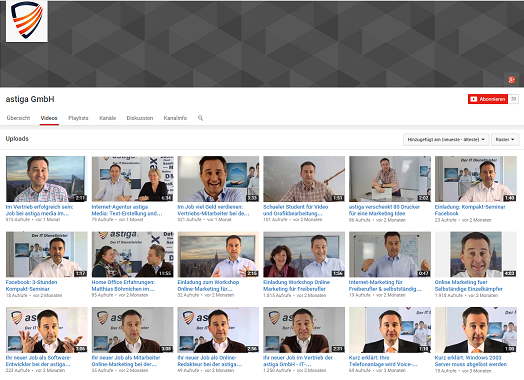Open title link 'Internet-Agentur astiga Media: Text-Erstellung'

(x=127, y=210)
